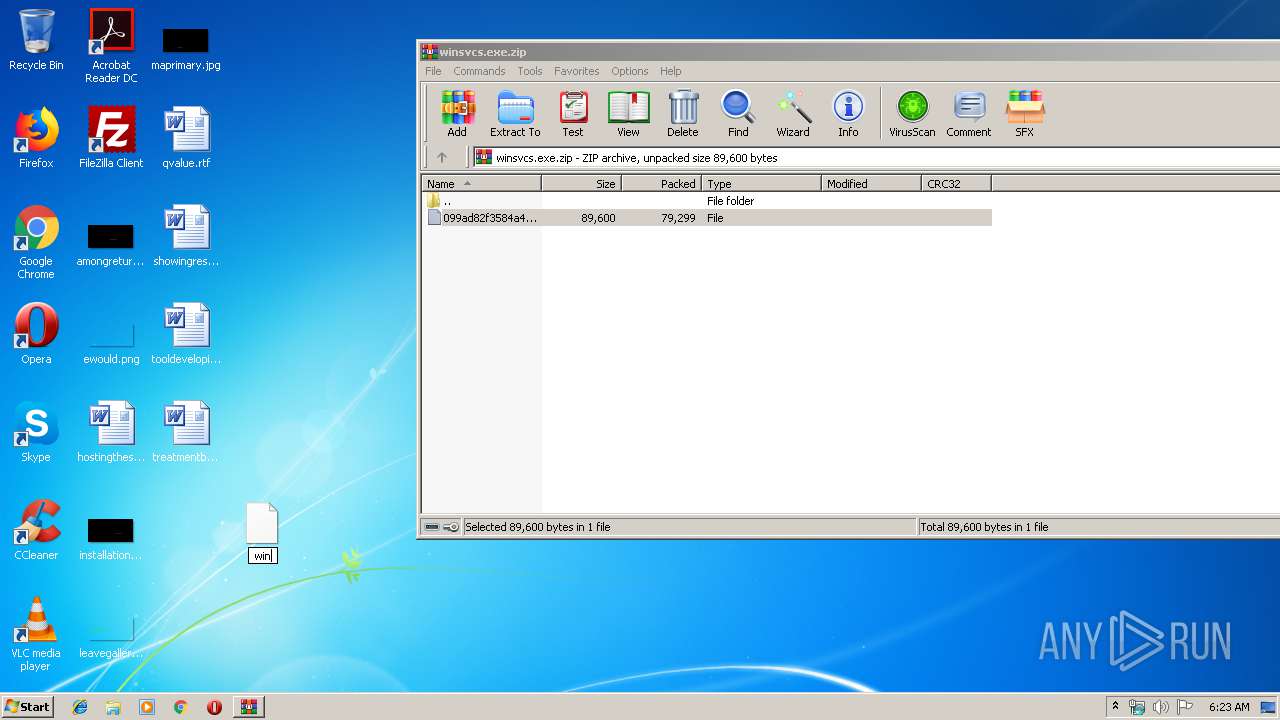The height and width of the screenshot is (720, 1280).
Task: Click the clock showing 6:23 AM
Action: 1229,707
